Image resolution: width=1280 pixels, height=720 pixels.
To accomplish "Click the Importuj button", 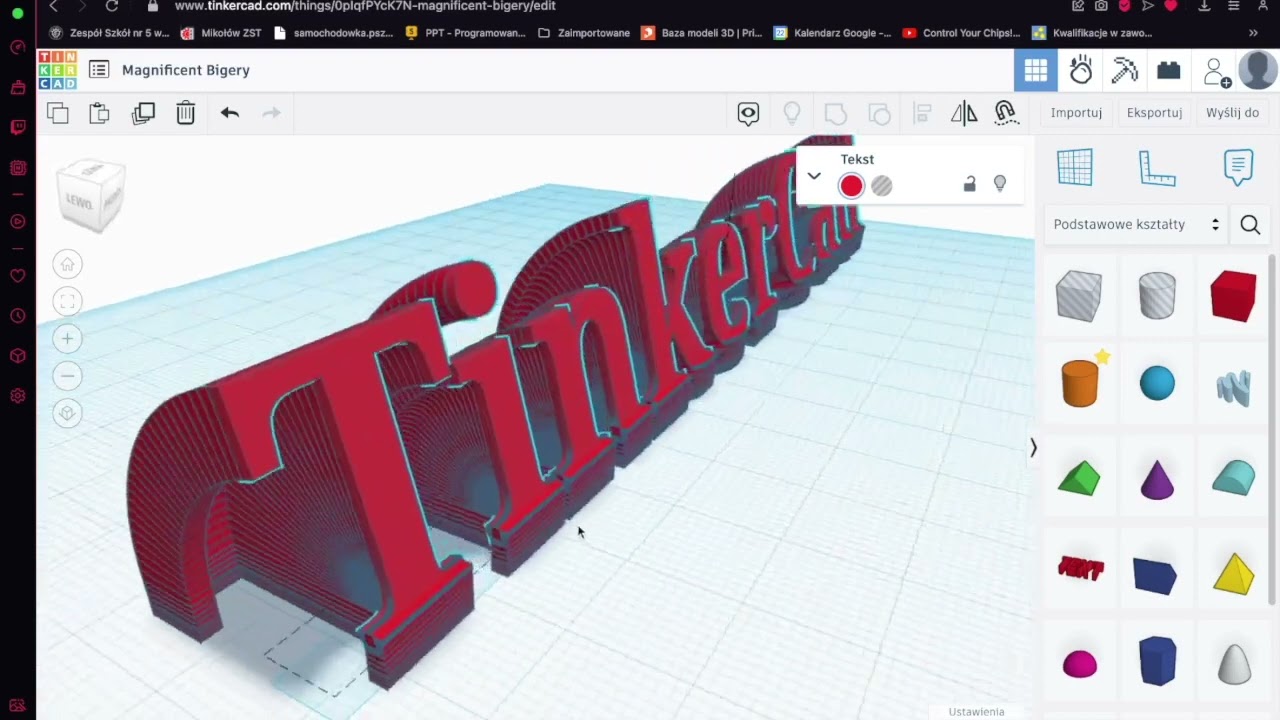I will click(x=1076, y=112).
